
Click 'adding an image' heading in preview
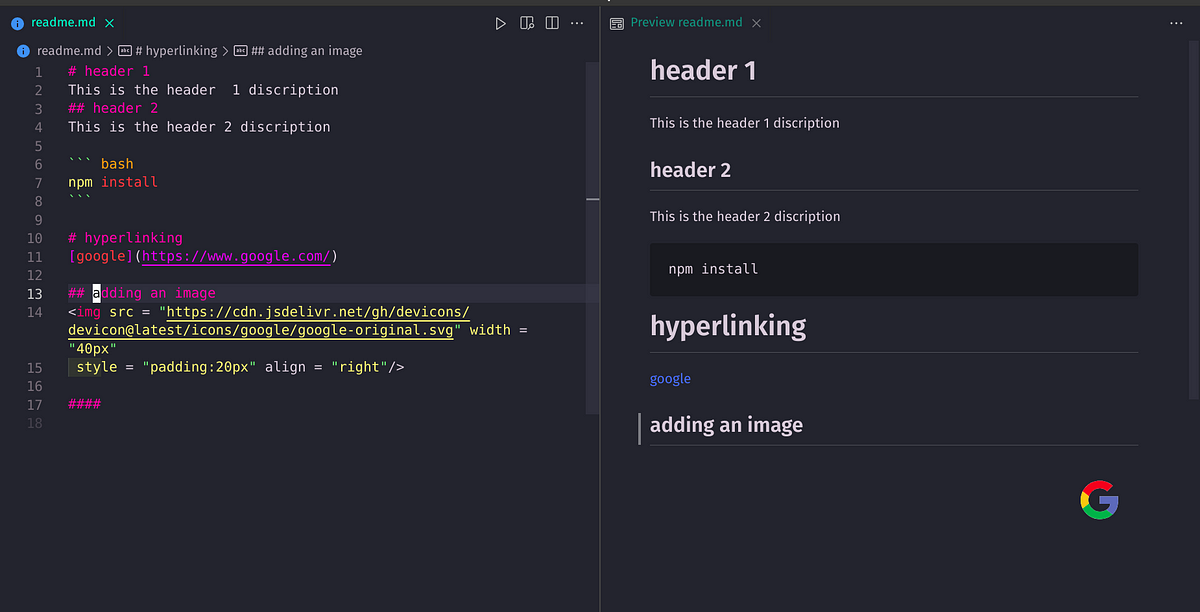726,425
